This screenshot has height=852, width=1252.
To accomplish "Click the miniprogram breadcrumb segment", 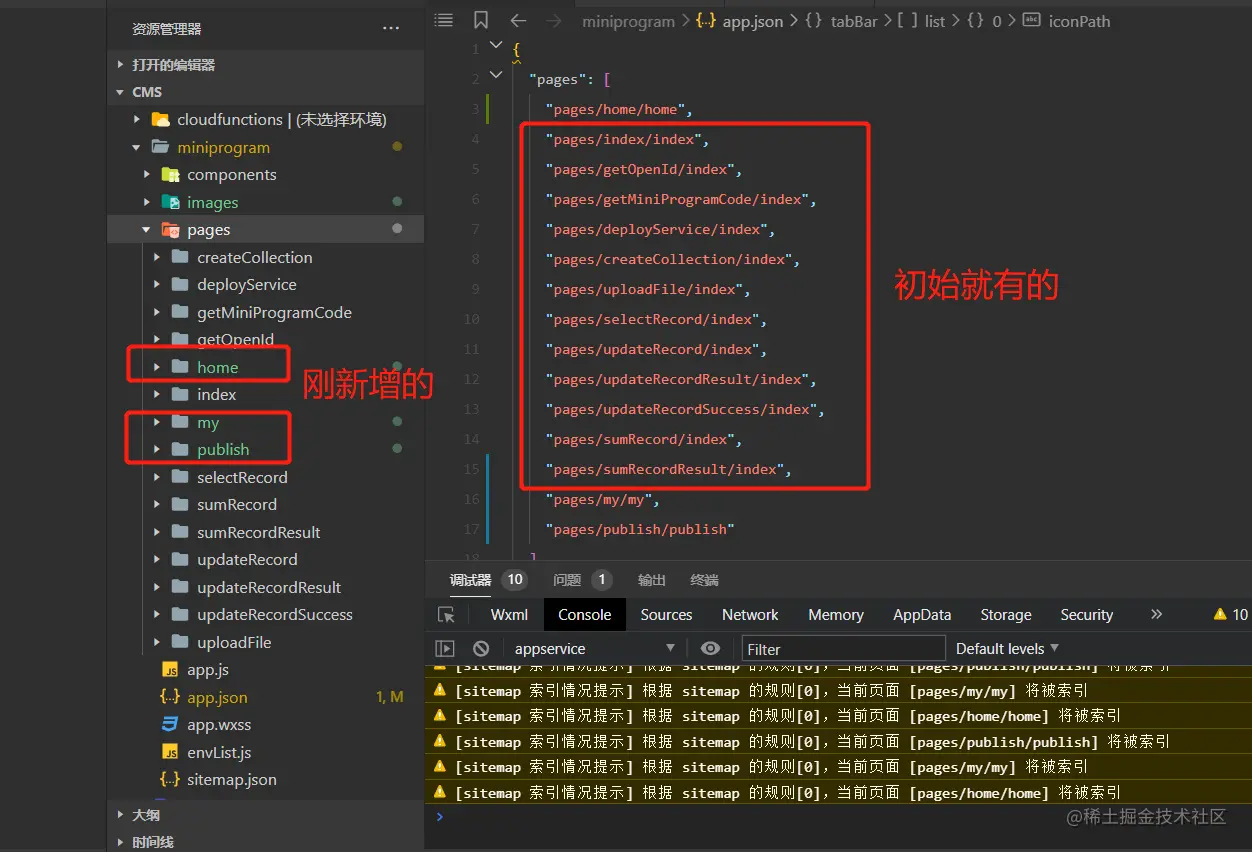I will click(x=628, y=21).
